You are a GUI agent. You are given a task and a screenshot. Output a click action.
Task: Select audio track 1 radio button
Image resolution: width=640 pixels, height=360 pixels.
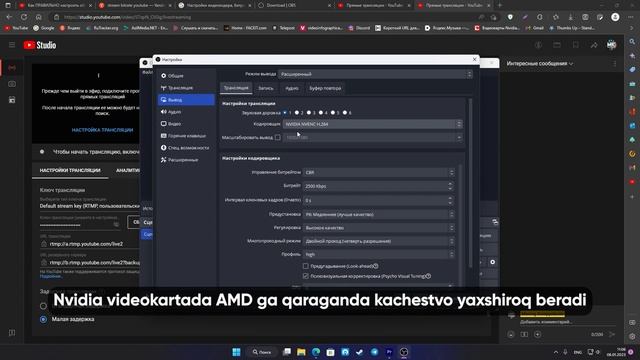(285, 113)
